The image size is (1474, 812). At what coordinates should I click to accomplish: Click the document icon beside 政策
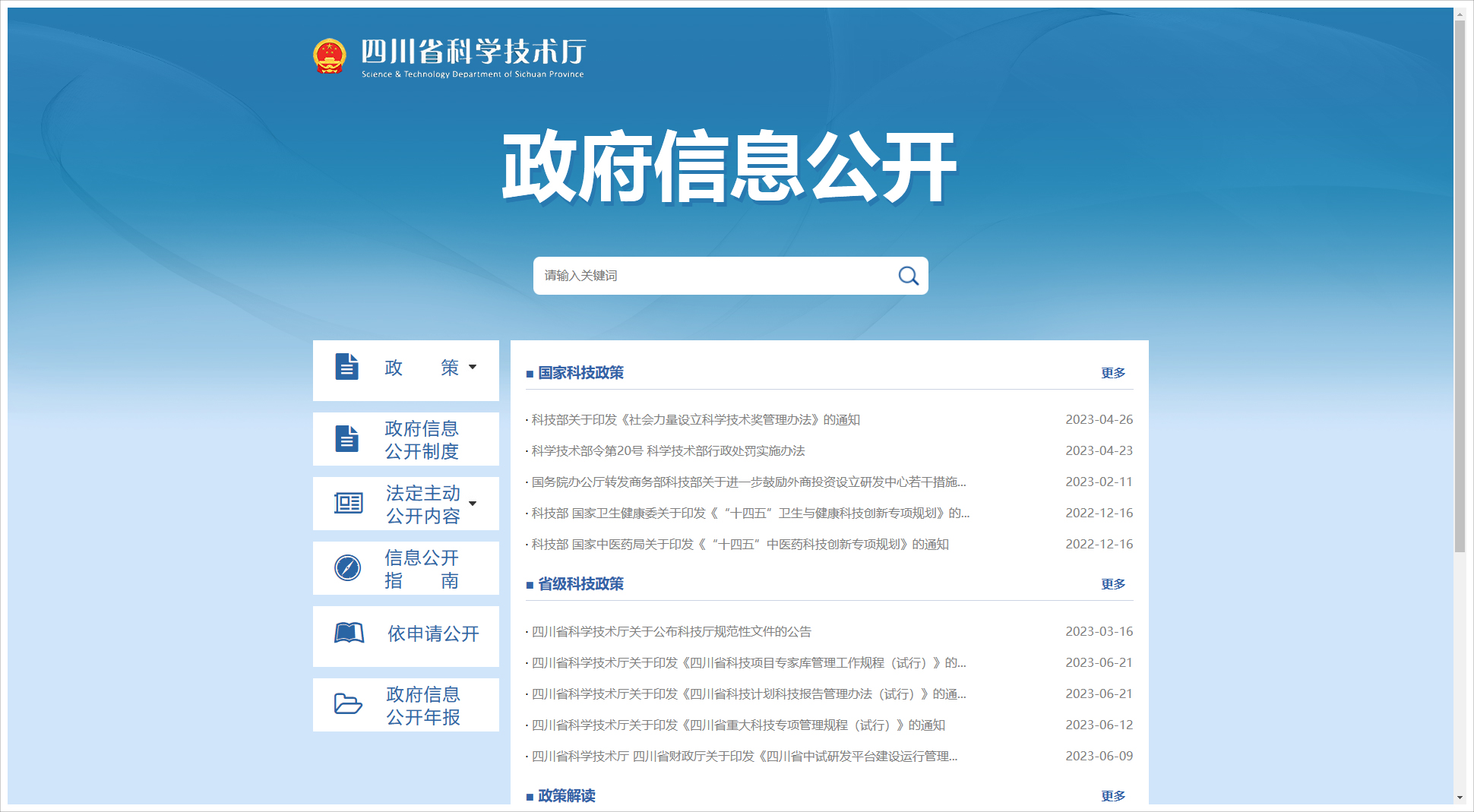tap(347, 367)
